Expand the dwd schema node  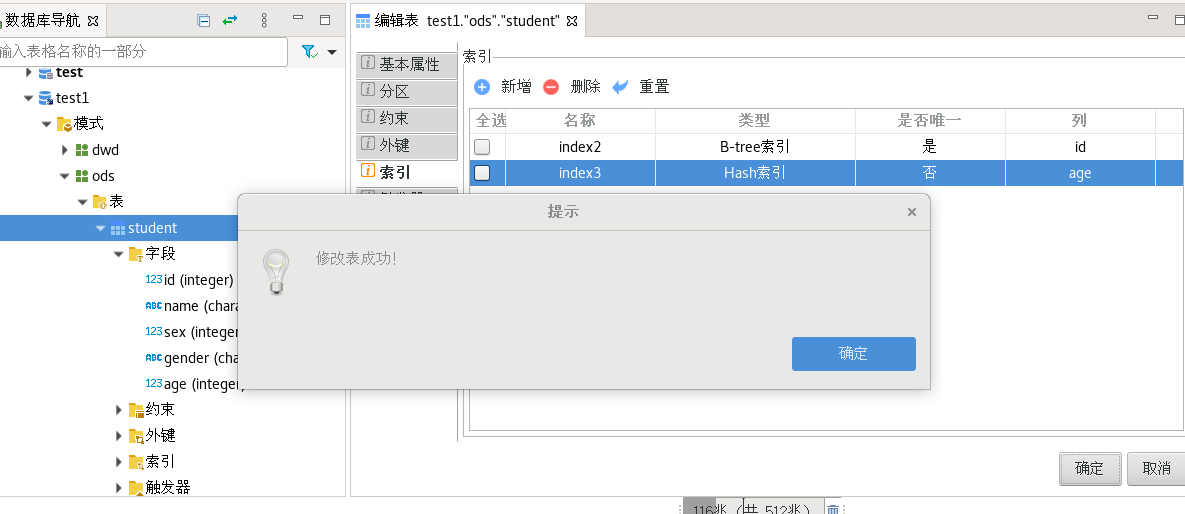[64, 150]
